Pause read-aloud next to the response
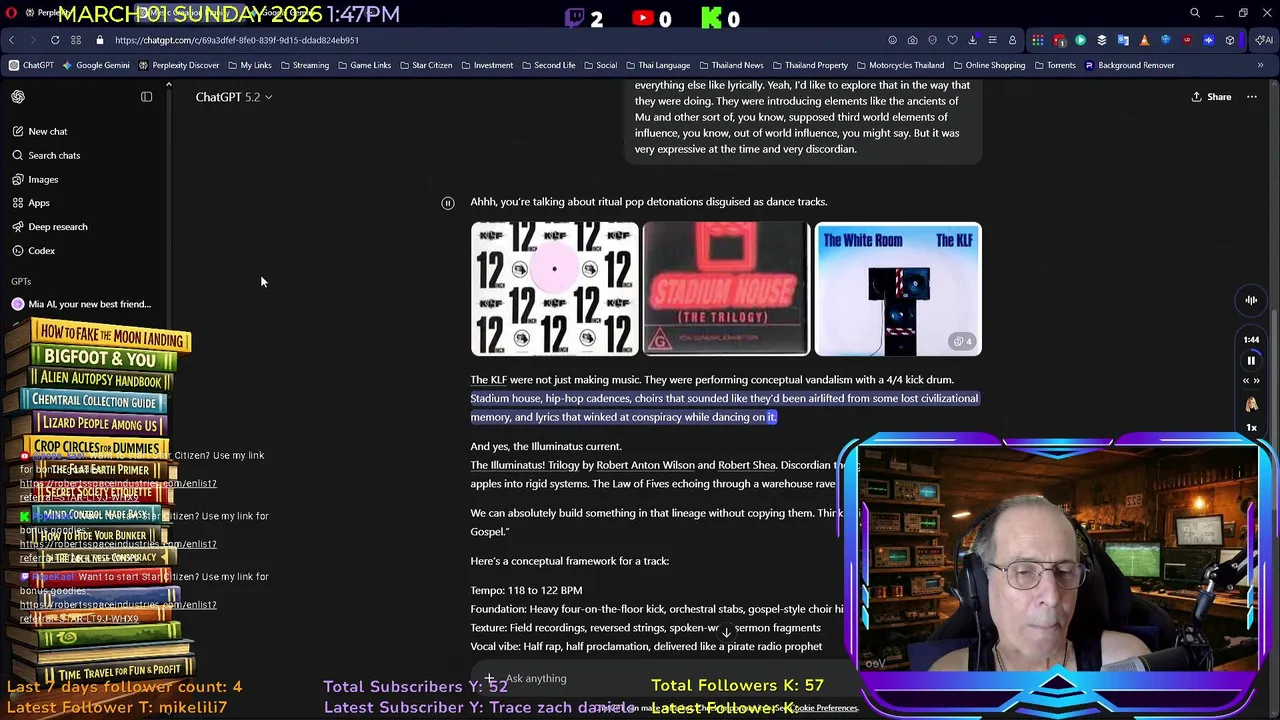1280x720 pixels. (448, 203)
